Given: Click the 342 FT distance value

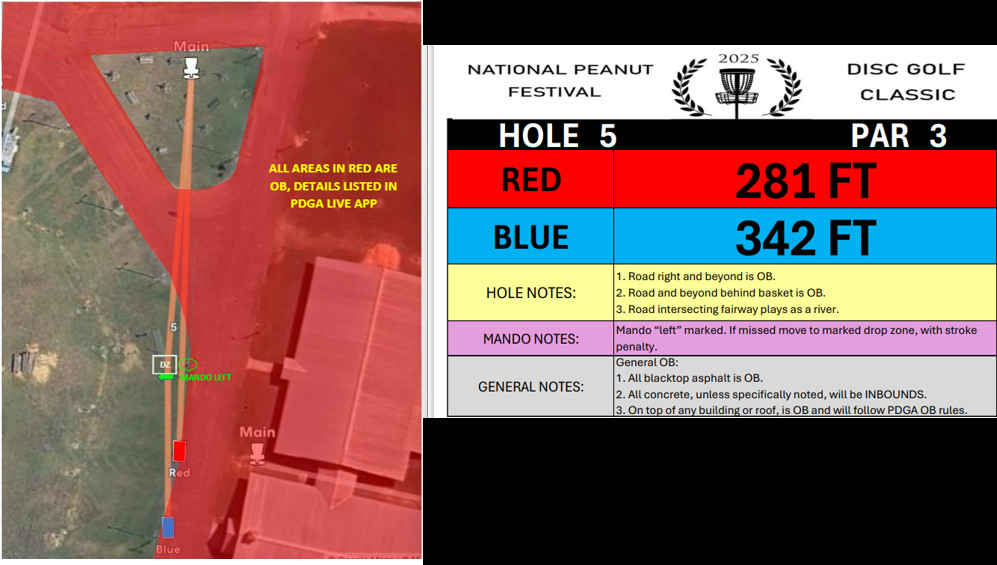Looking at the screenshot, I should click(805, 238).
